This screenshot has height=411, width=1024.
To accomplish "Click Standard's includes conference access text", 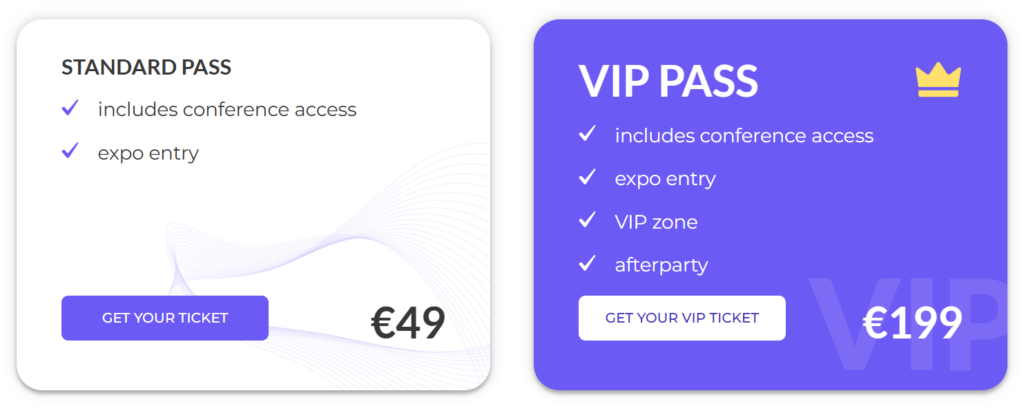I will (227, 109).
